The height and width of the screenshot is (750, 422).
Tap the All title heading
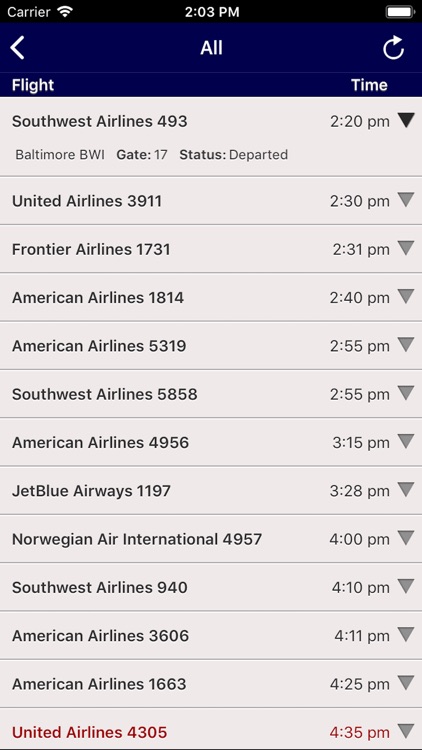click(x=211, y=48)
